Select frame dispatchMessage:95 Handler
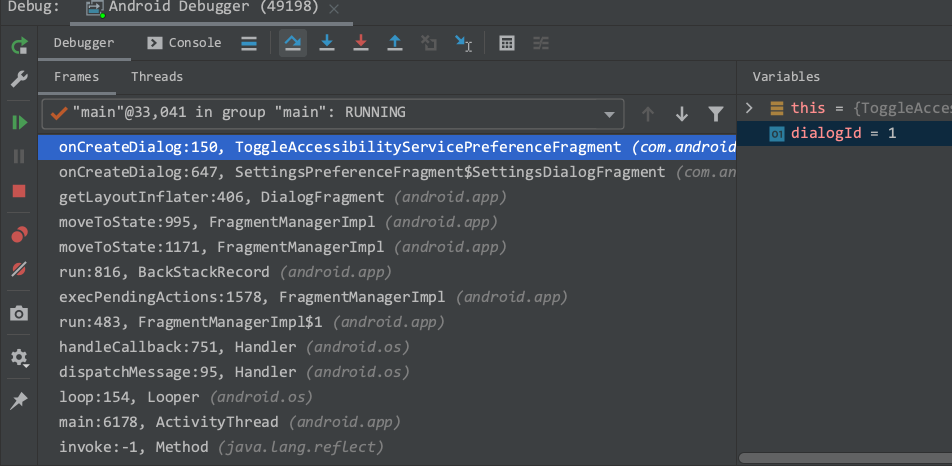This screenshot has height=466, width=952. [x=387, y=372]
